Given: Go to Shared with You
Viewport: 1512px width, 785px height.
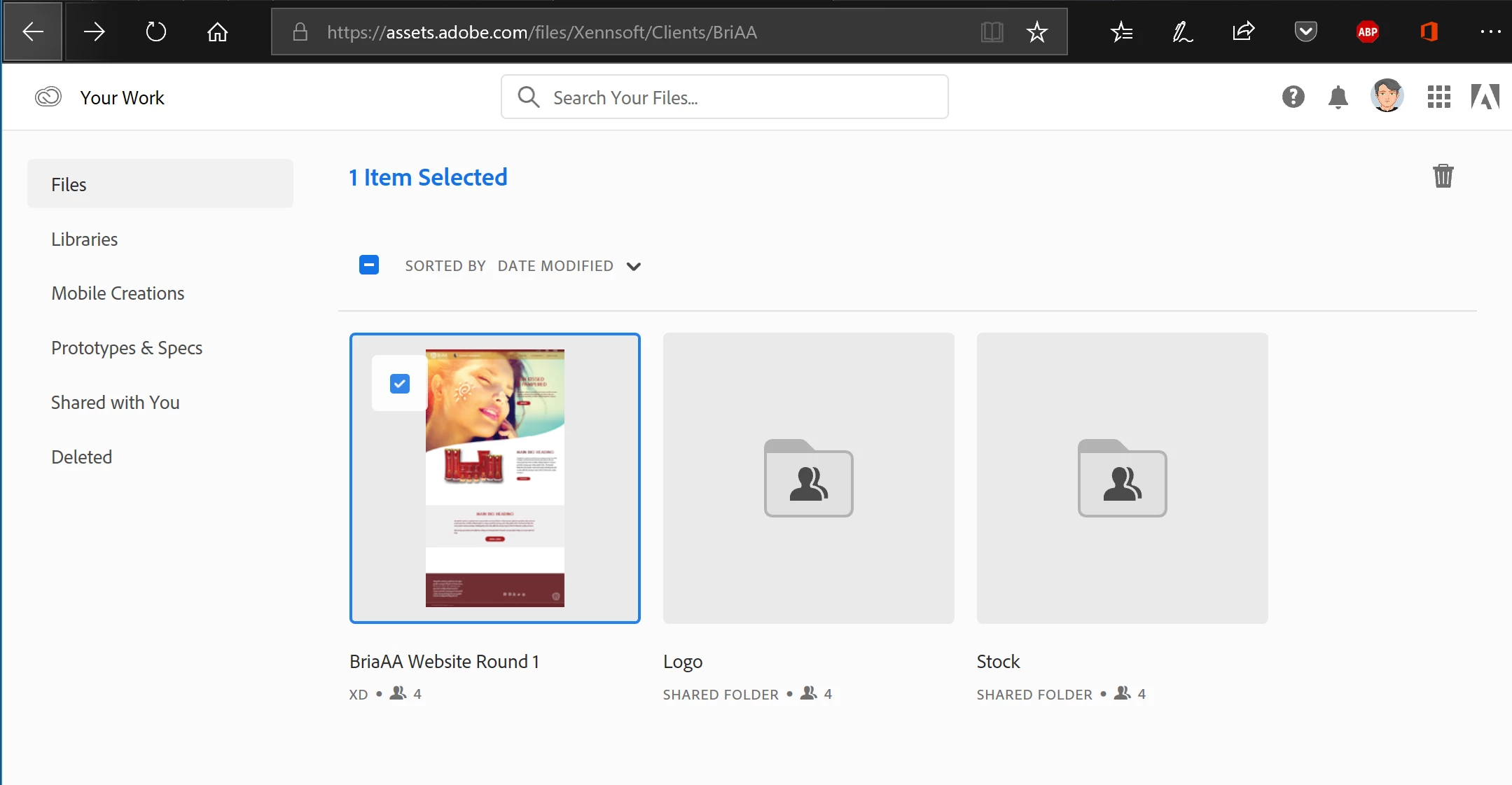Looking at the screenshot, I should (x=116, y=403).
